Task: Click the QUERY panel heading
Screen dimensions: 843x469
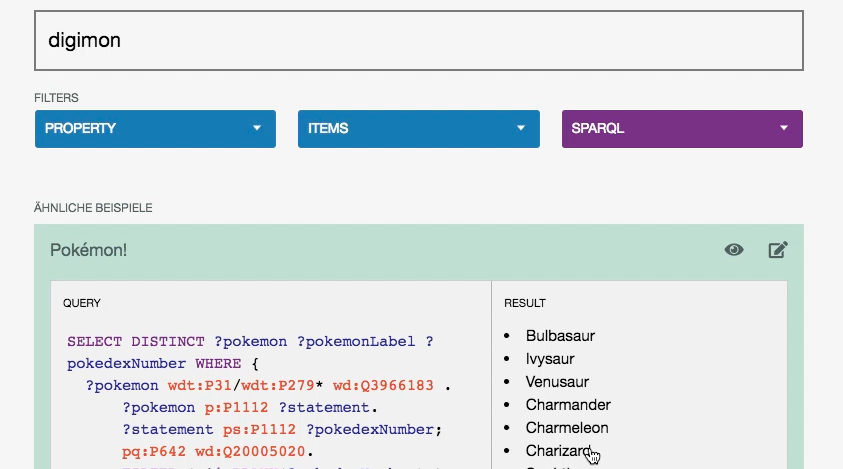Action: click(x=81, y=302)
